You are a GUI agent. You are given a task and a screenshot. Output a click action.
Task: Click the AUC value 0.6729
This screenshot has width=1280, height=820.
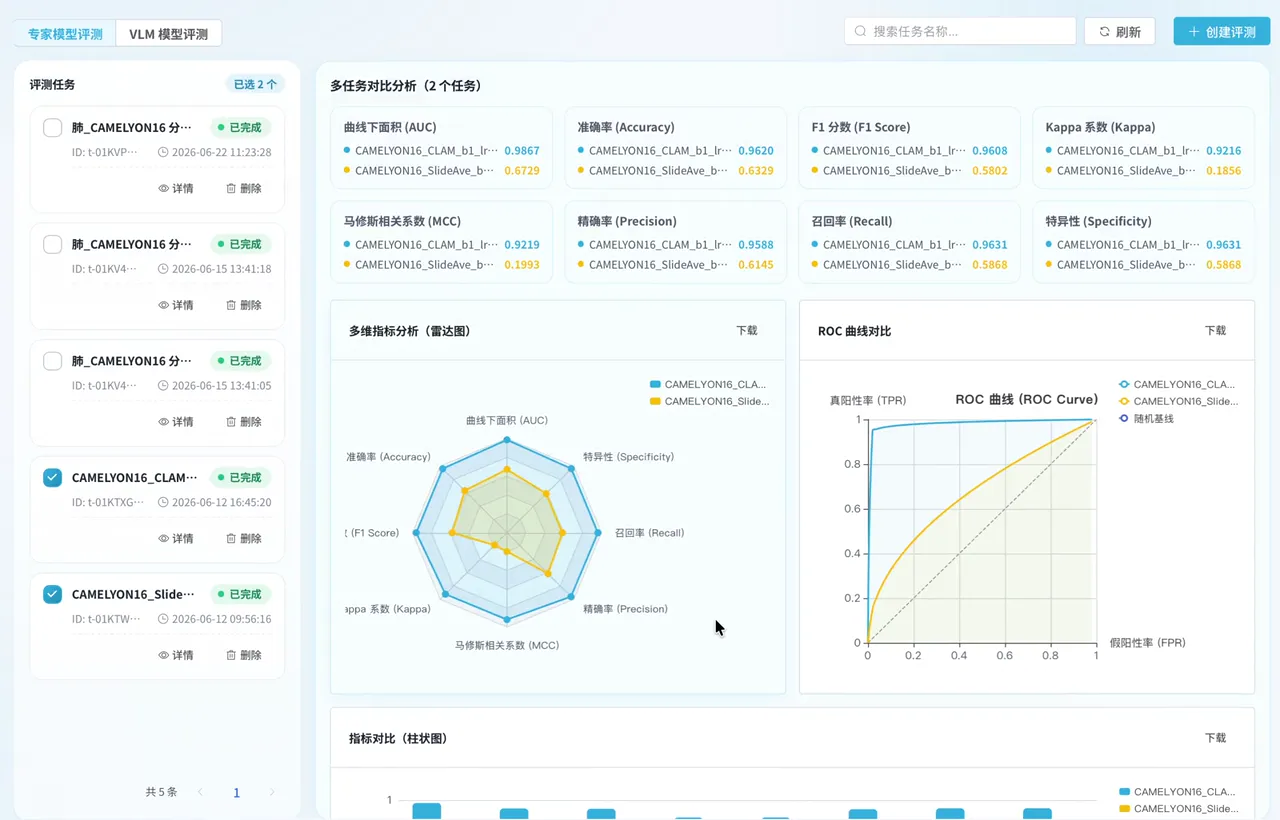coord(522,171)
